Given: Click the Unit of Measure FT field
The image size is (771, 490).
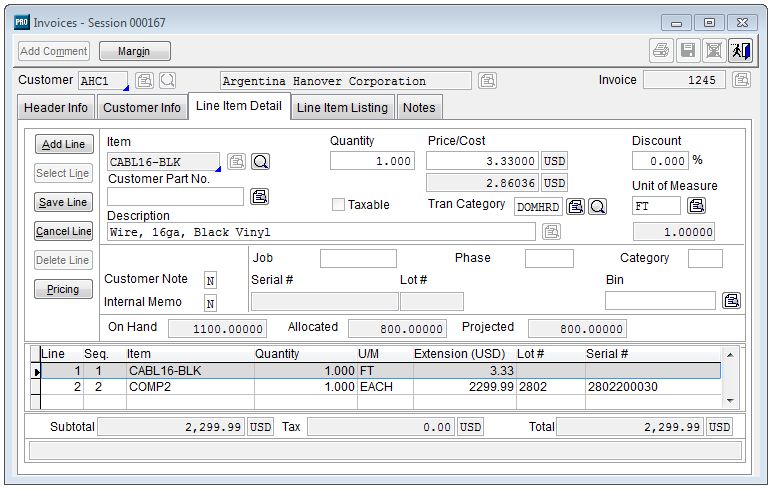Looking at the screenshot, I should pos(656,206).
